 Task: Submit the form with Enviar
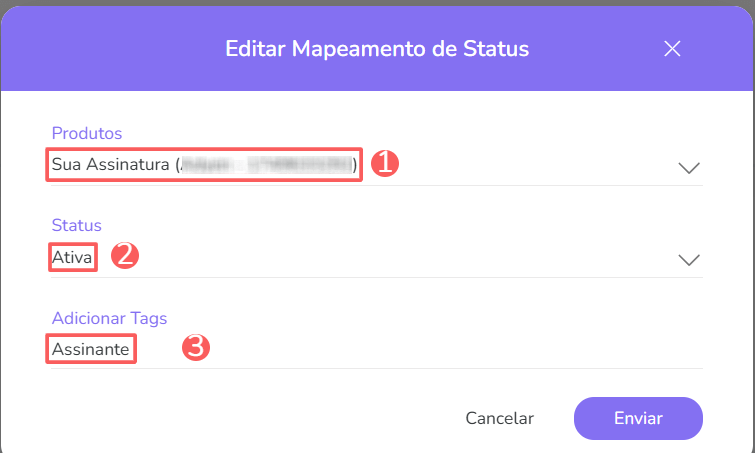click(638, 418)
